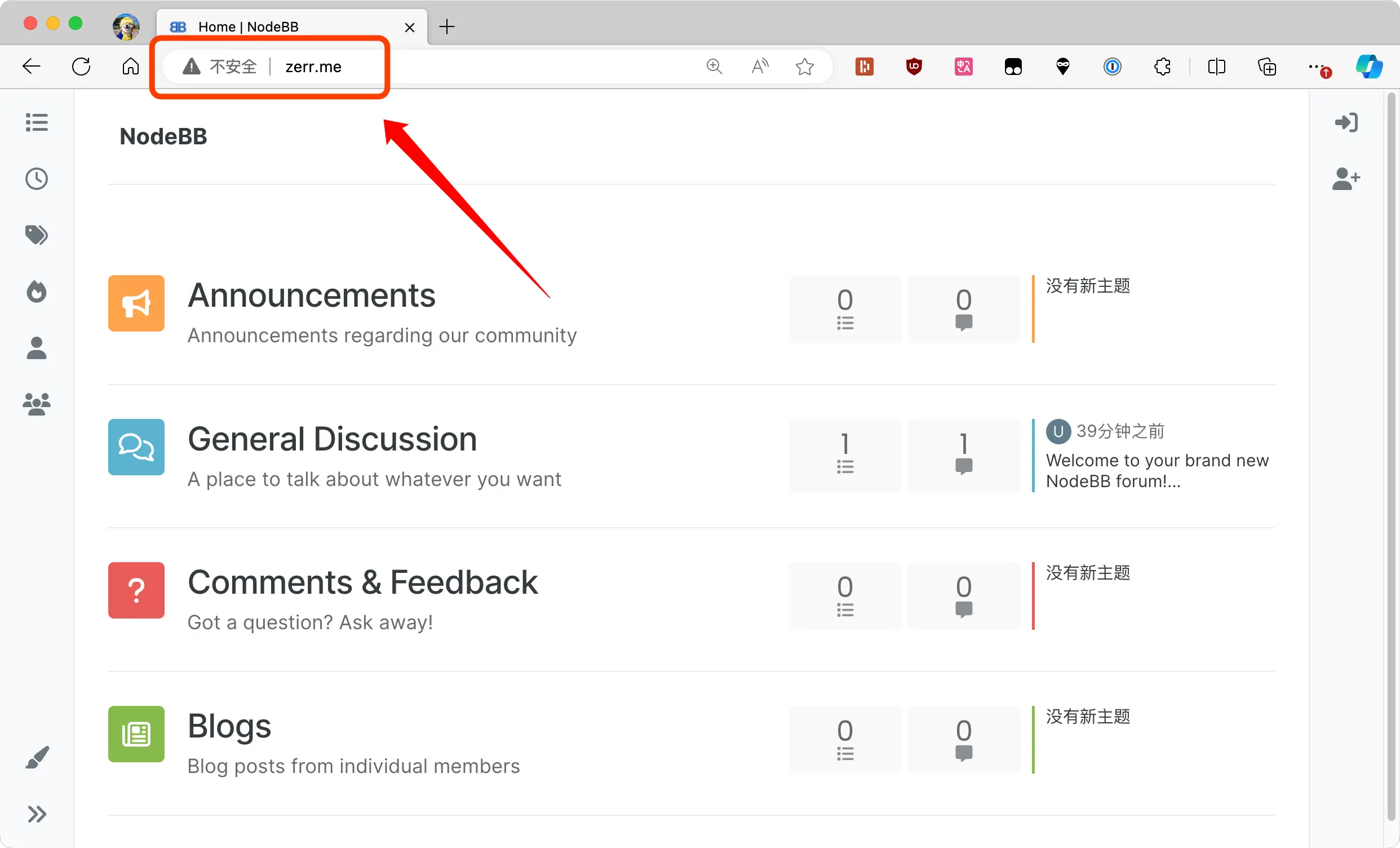Click the Comments & Feedback question icon
The height and width of the screenshot is (848, 1400).
(136, 590)
